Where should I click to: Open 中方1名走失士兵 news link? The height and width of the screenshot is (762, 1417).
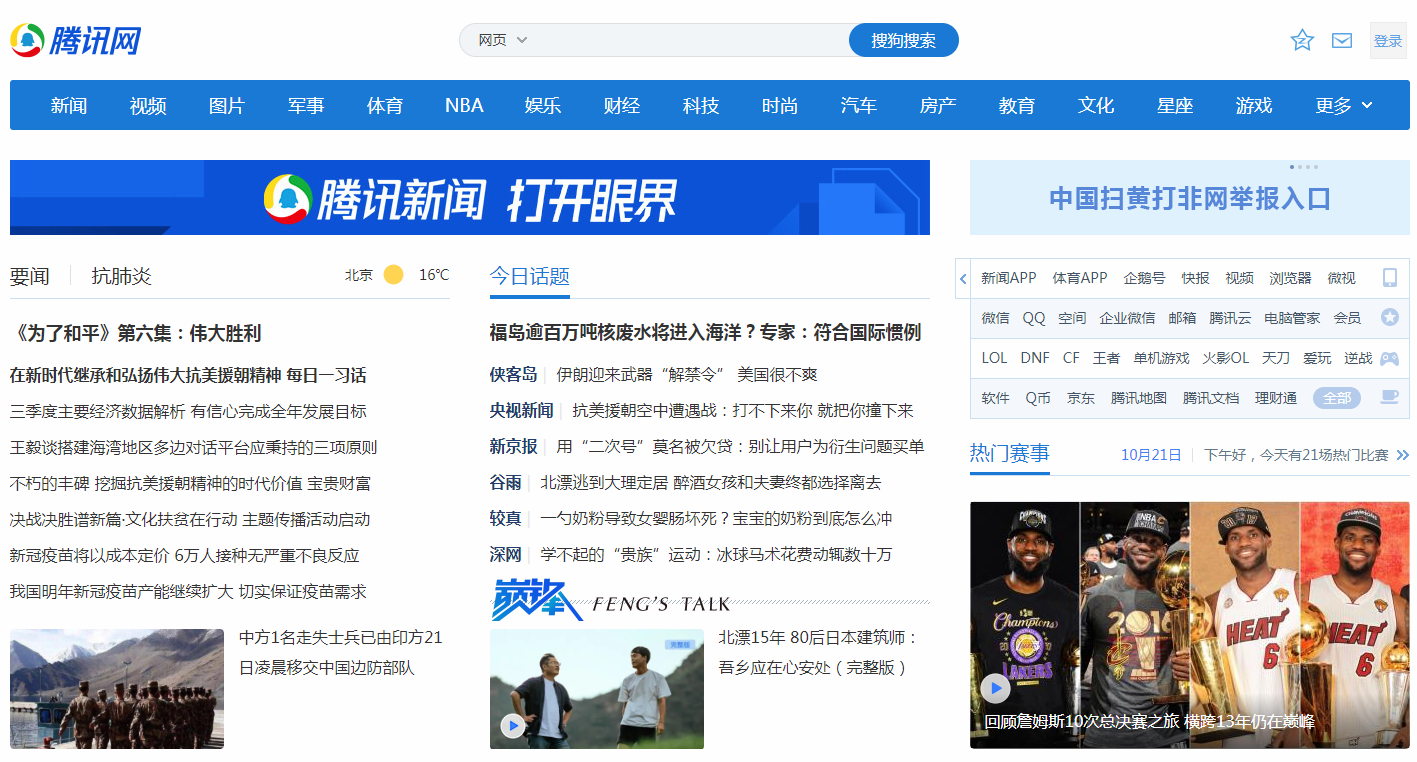coord(340,652)
